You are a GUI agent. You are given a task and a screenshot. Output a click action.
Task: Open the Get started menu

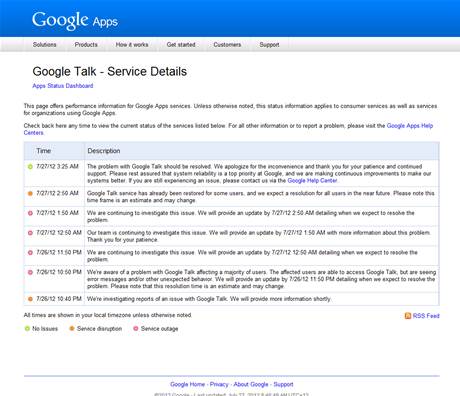tap(181, 45)
